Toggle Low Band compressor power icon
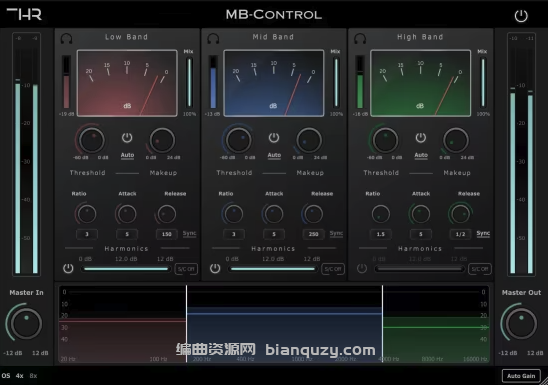Viewport: 548px width, 385px height. tap(127, 138)
